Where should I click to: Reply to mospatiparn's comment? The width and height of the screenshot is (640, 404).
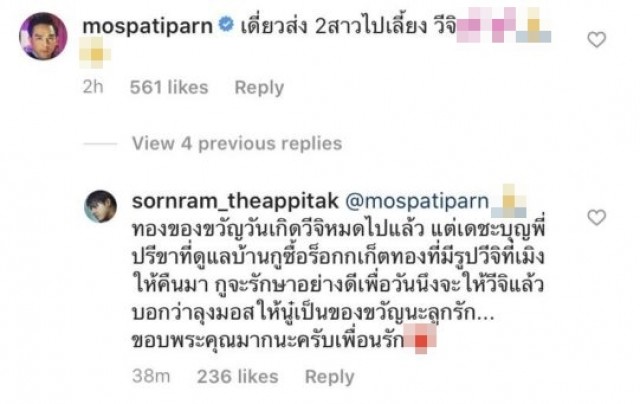tap(259, 88)
